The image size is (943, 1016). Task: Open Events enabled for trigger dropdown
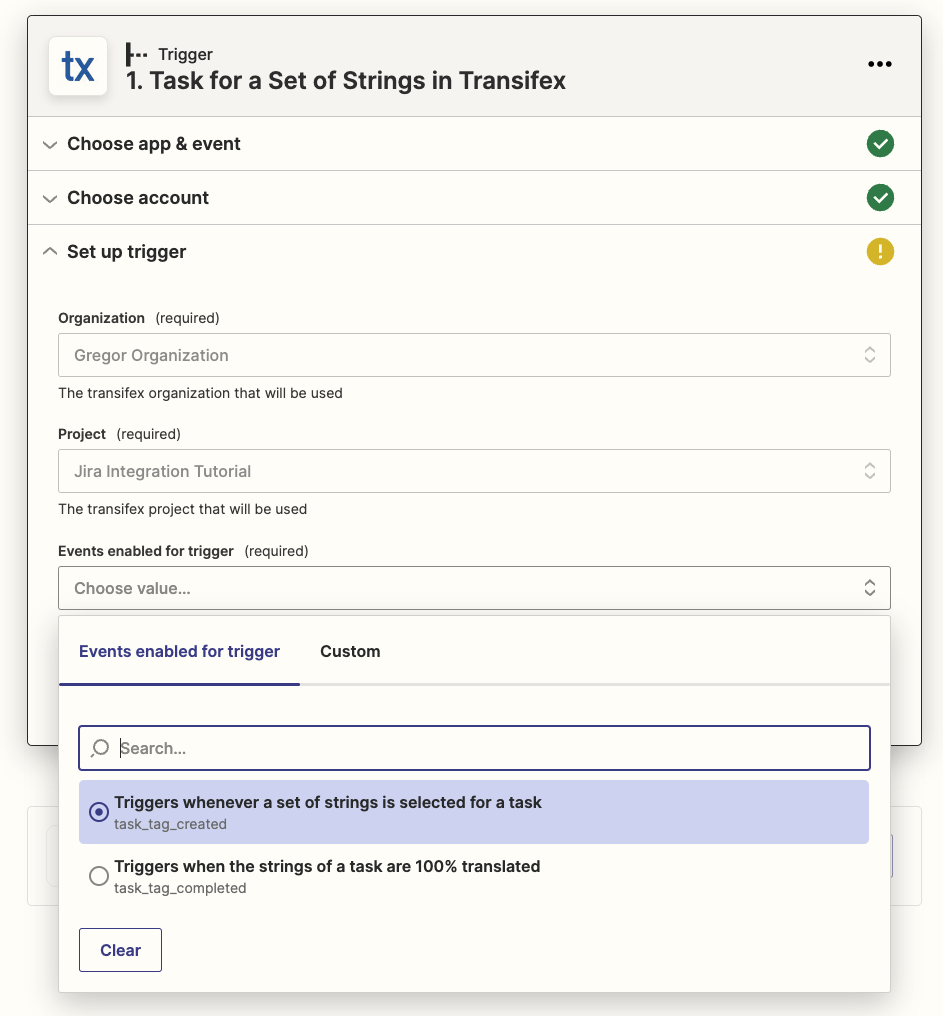click(474, 588)
